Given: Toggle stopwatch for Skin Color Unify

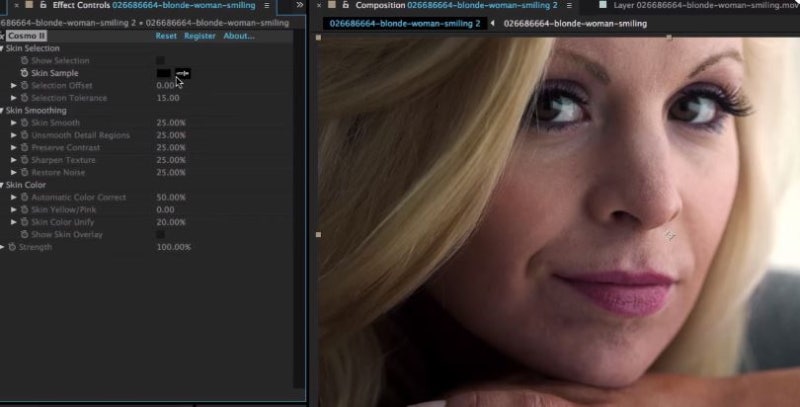Looking at the screenshot, I should tap(24, 222).
